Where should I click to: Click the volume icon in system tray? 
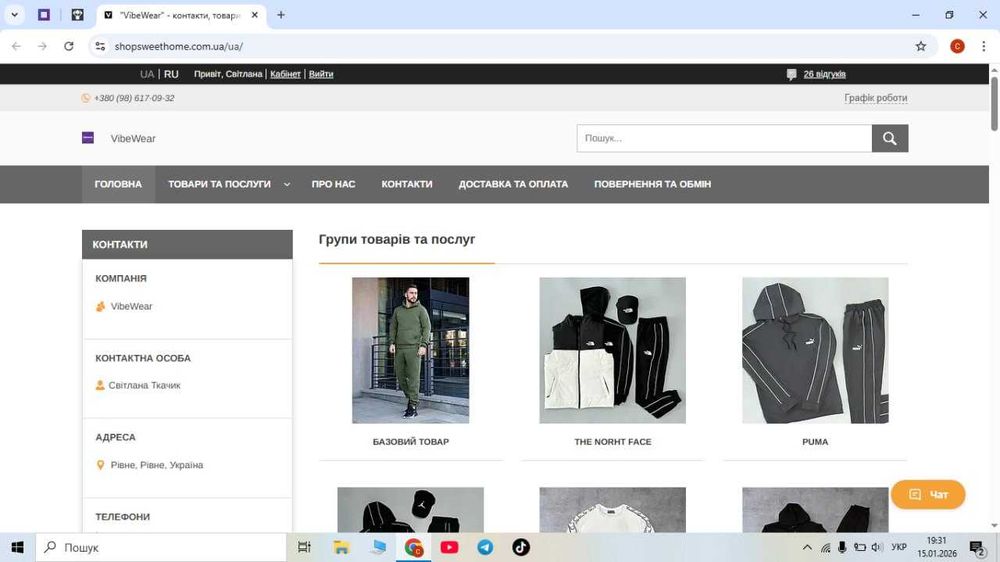pos(876,547)
